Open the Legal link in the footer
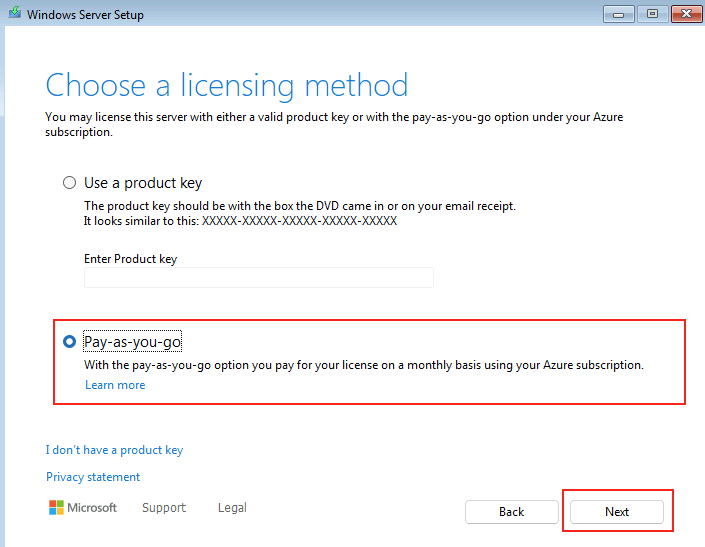Viewport: 705px width, 547px height. point(232,507)
